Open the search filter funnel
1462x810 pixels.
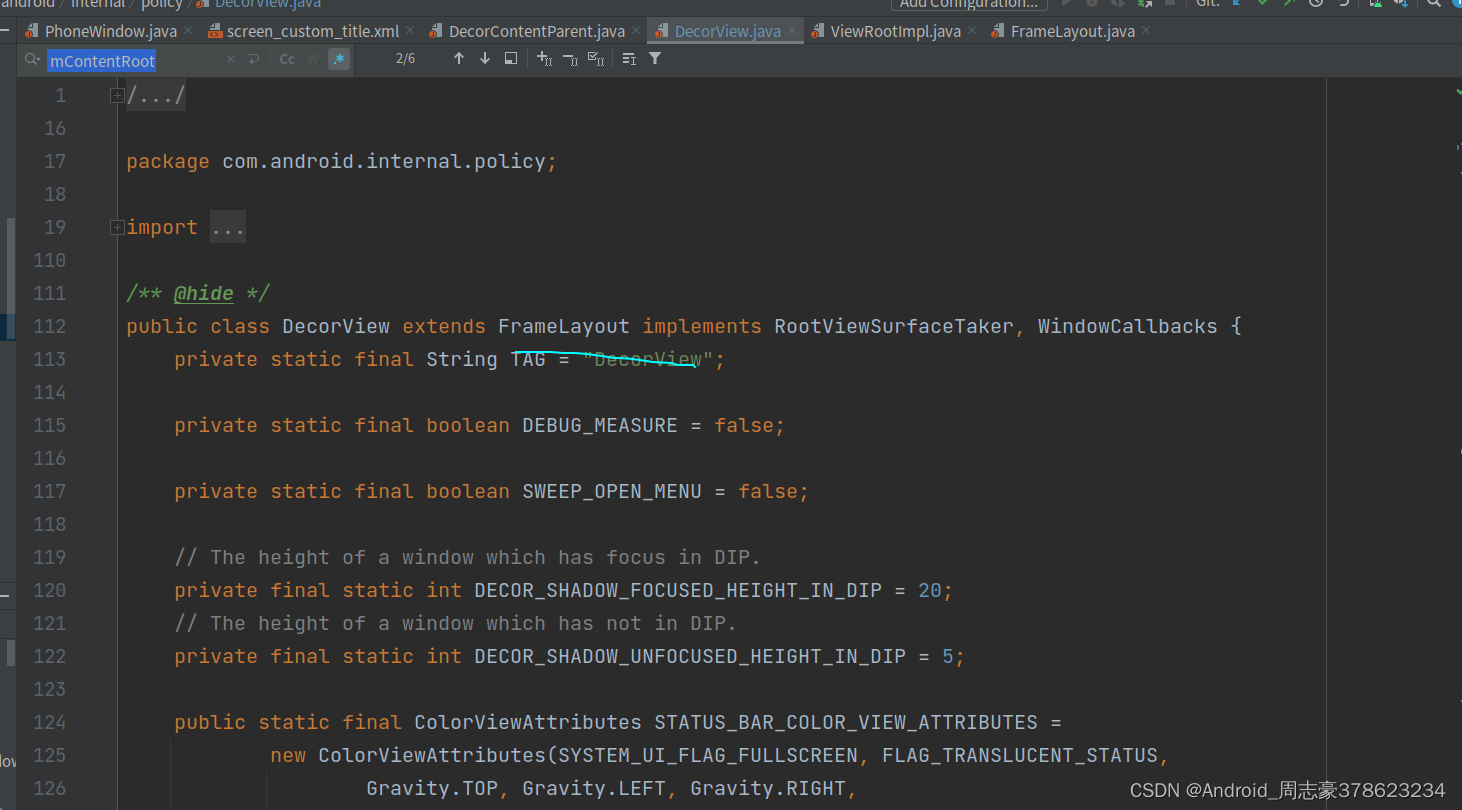655,59
